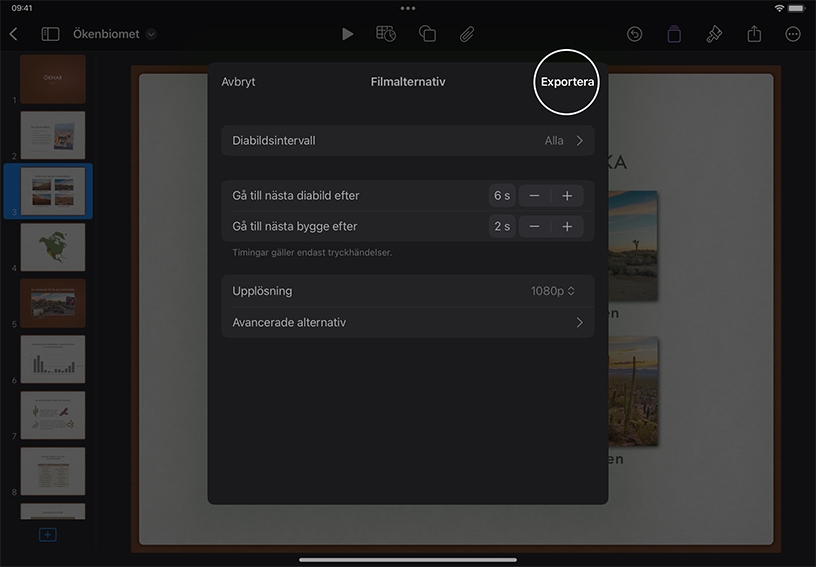Image resolution: width=816 pixels, height=567 pixels.
Task: Select slide 1 ÖKNAR thumbnail
Action: click(53, 79)
